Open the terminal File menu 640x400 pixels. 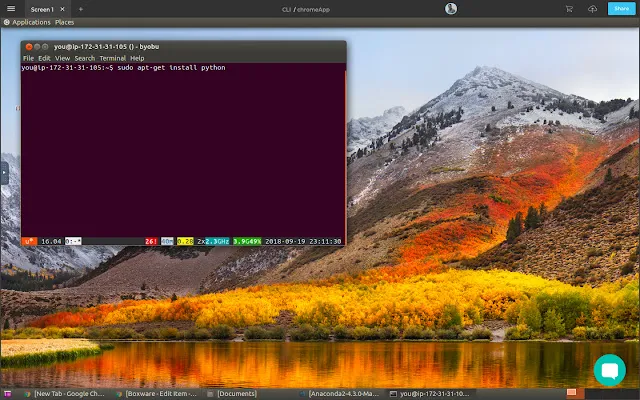[x=28, y=58]
